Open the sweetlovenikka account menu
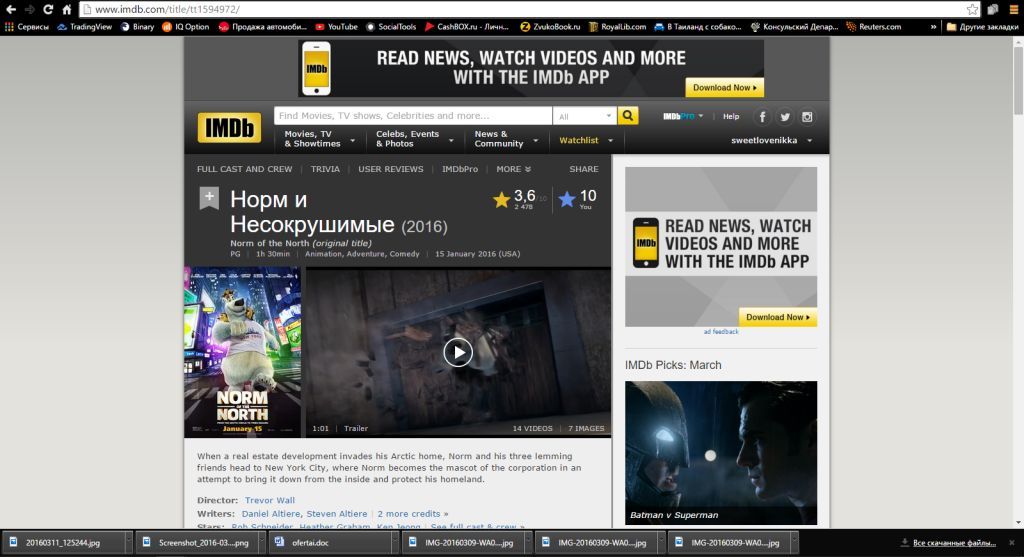This screenshot has width=1024, height=557. click(x=771, y=140)
